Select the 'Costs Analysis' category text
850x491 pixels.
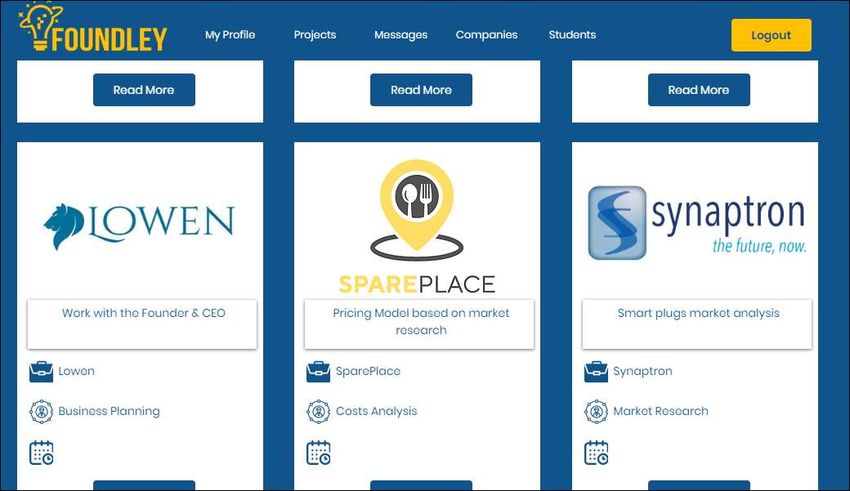[x=376, y=411]
